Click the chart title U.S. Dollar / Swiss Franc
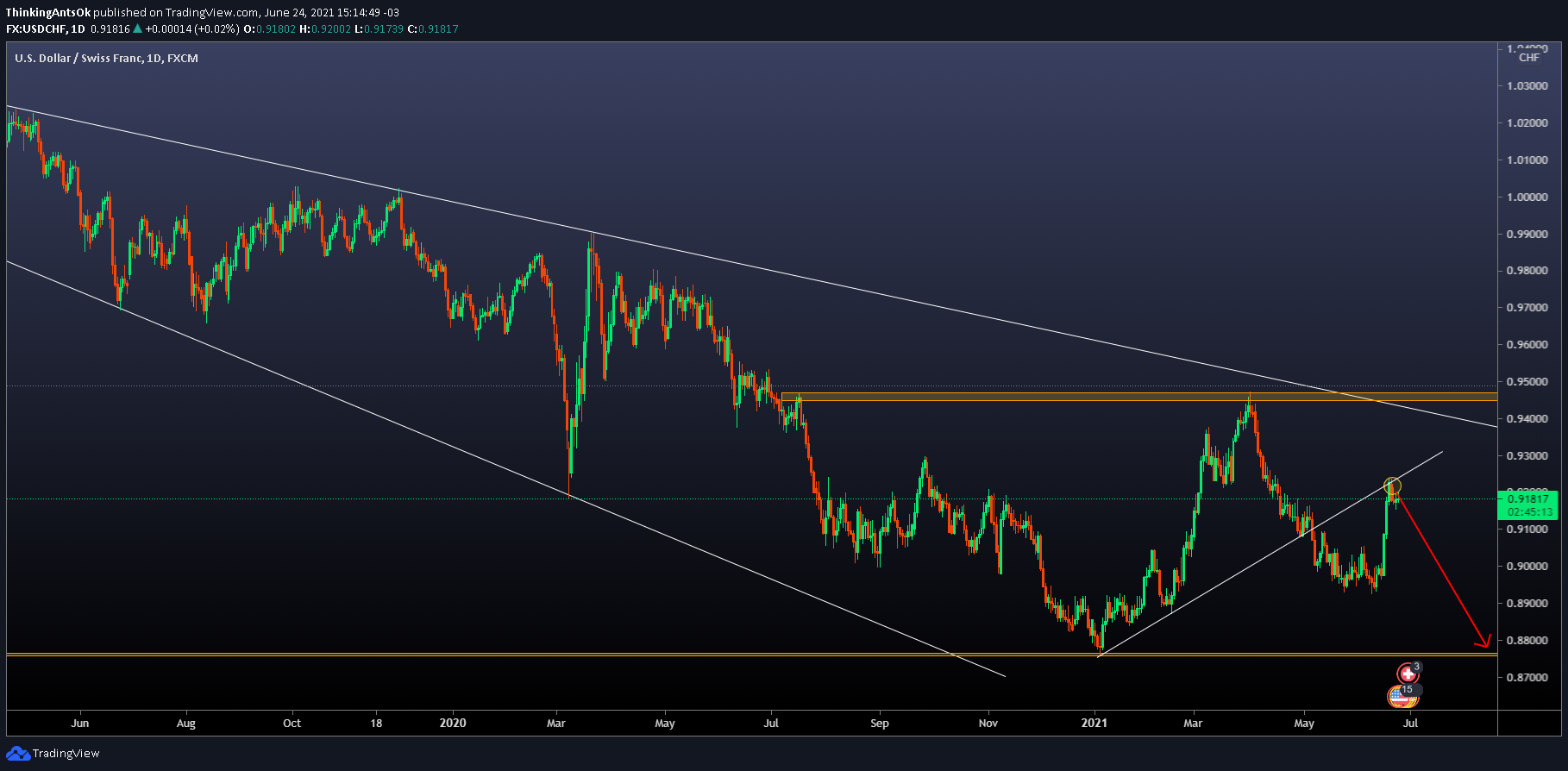Viewport: 1568px width, 771px height. [x=78, y=59]
